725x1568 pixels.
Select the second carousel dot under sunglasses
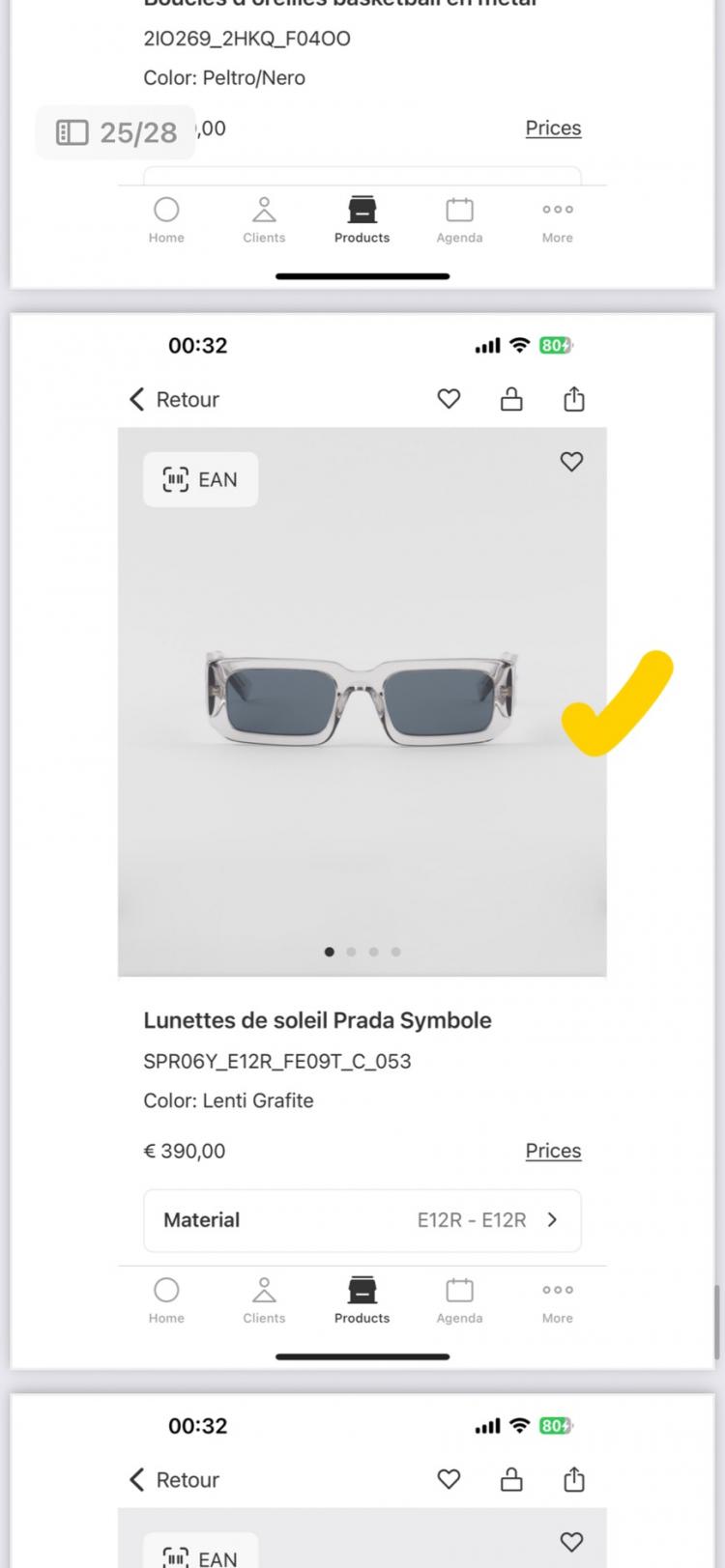(351, 952)
